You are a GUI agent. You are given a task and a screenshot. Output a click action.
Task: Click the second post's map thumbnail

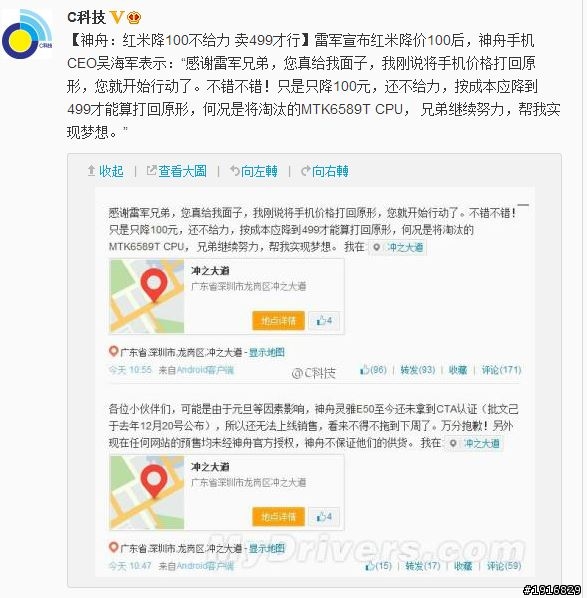click(x=147, y=492)
